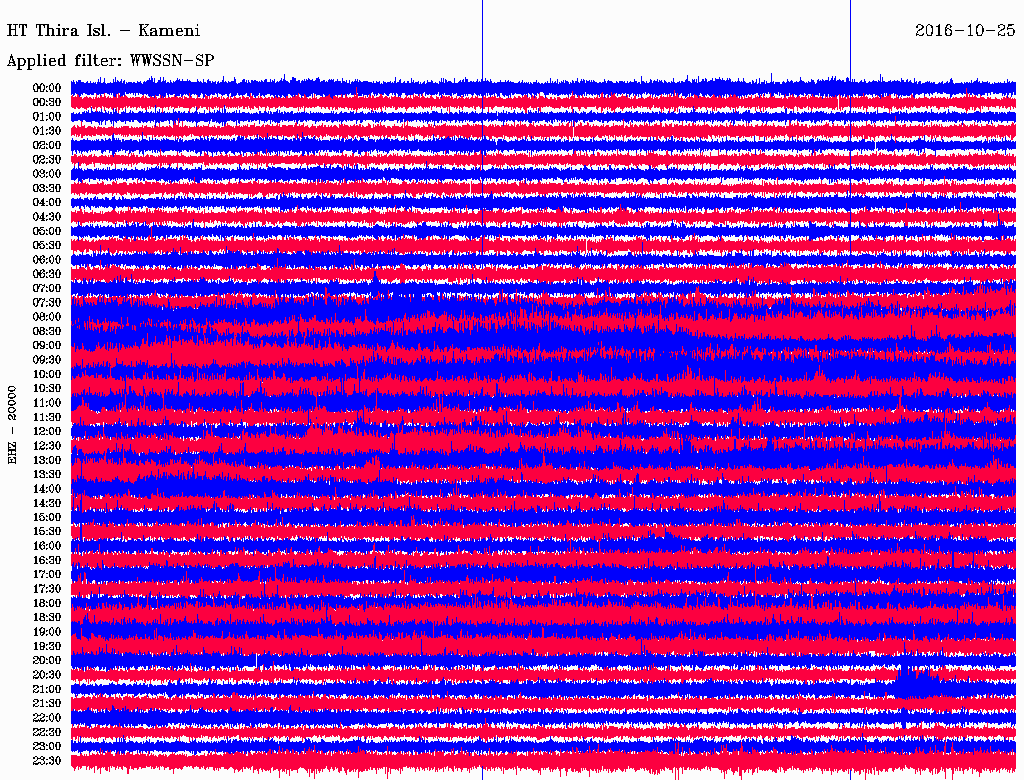Select the 12:00 time label
Screen dimensions: 1024x780
[x=47, y=431]
